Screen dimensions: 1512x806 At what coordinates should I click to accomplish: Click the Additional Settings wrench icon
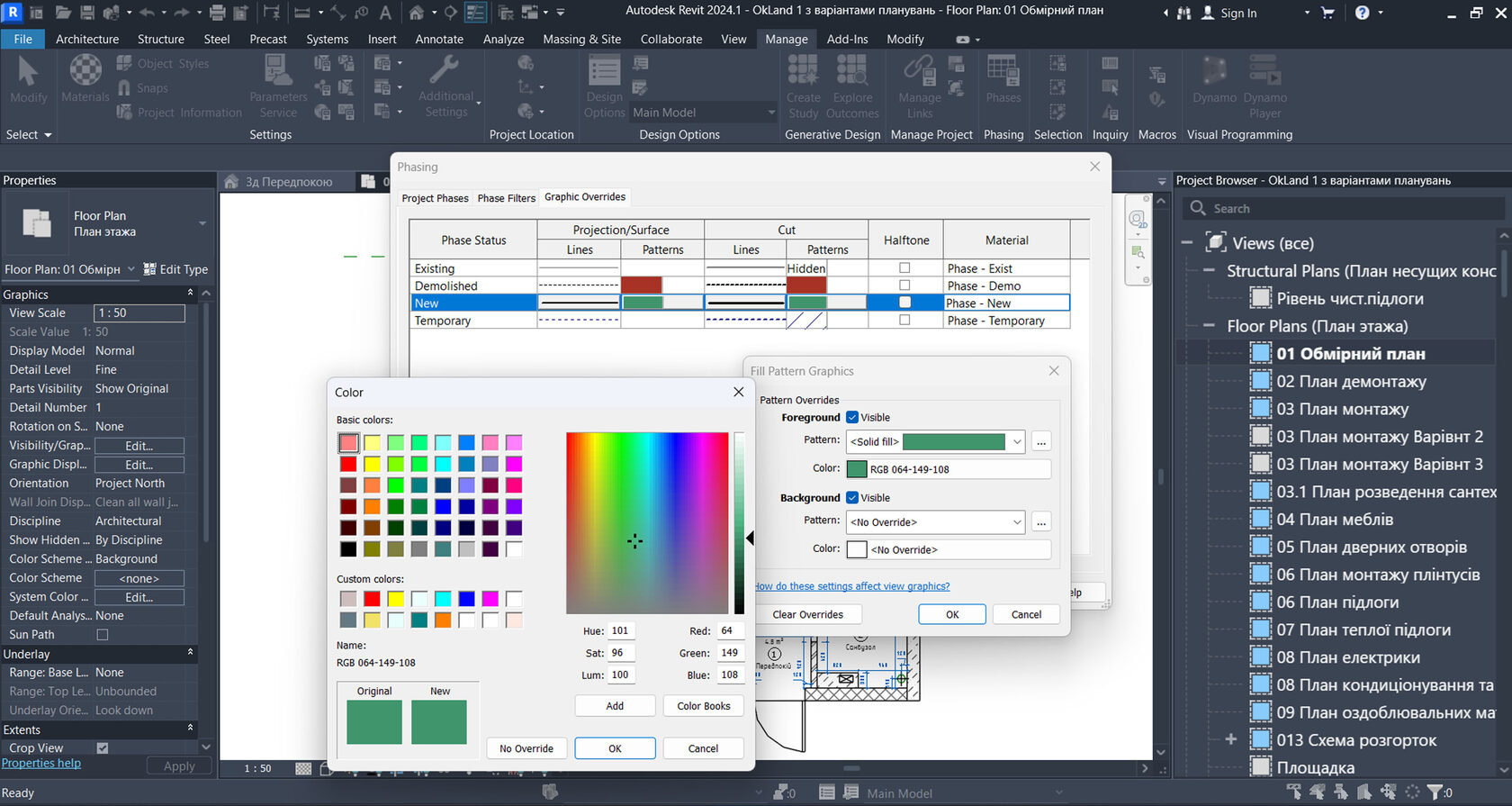tap(445, 71)
